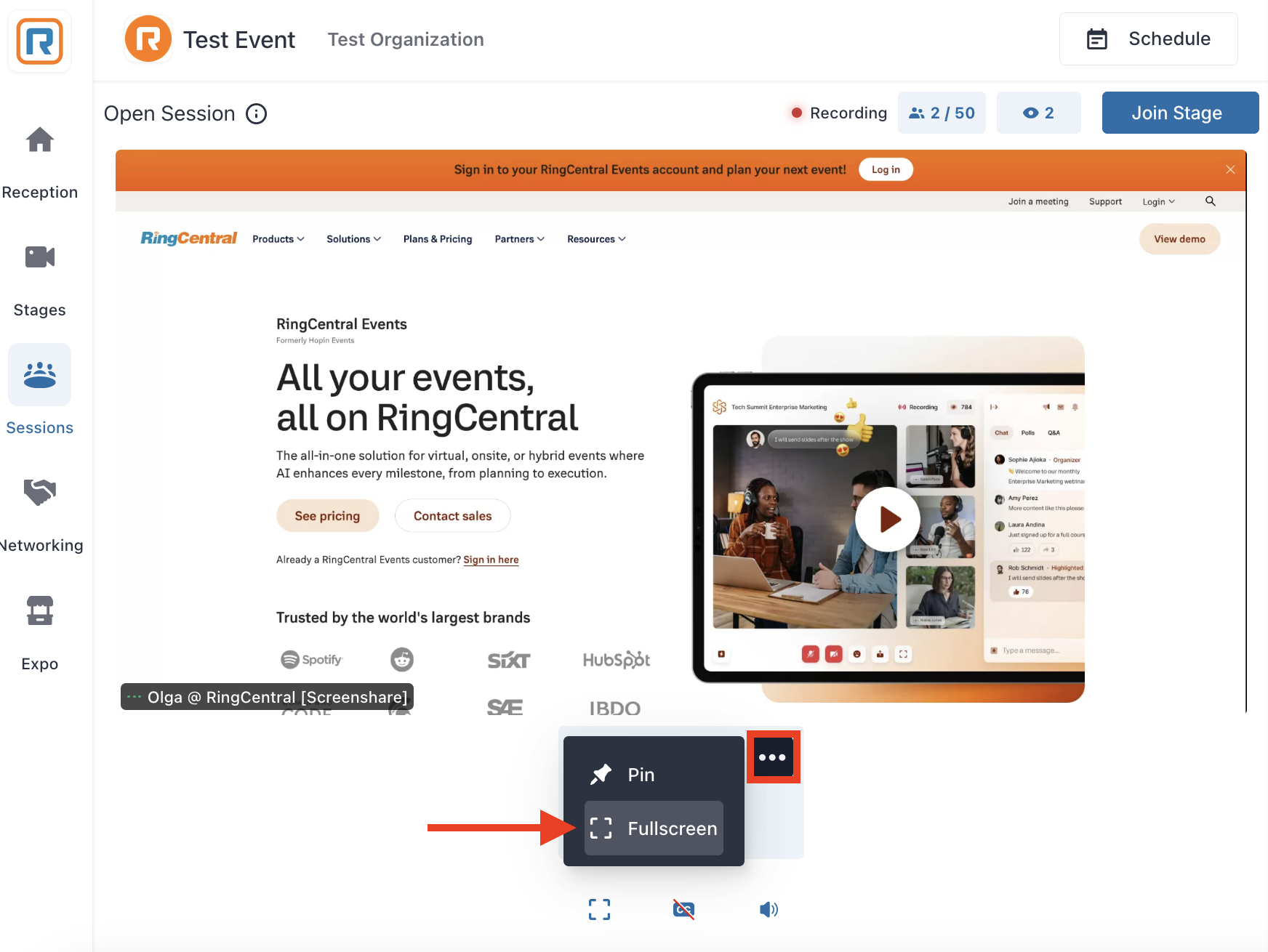Show Open Session info icon
Image resolution: width=1268 pixels, height=952 pixels.
[x=256, y=114]
